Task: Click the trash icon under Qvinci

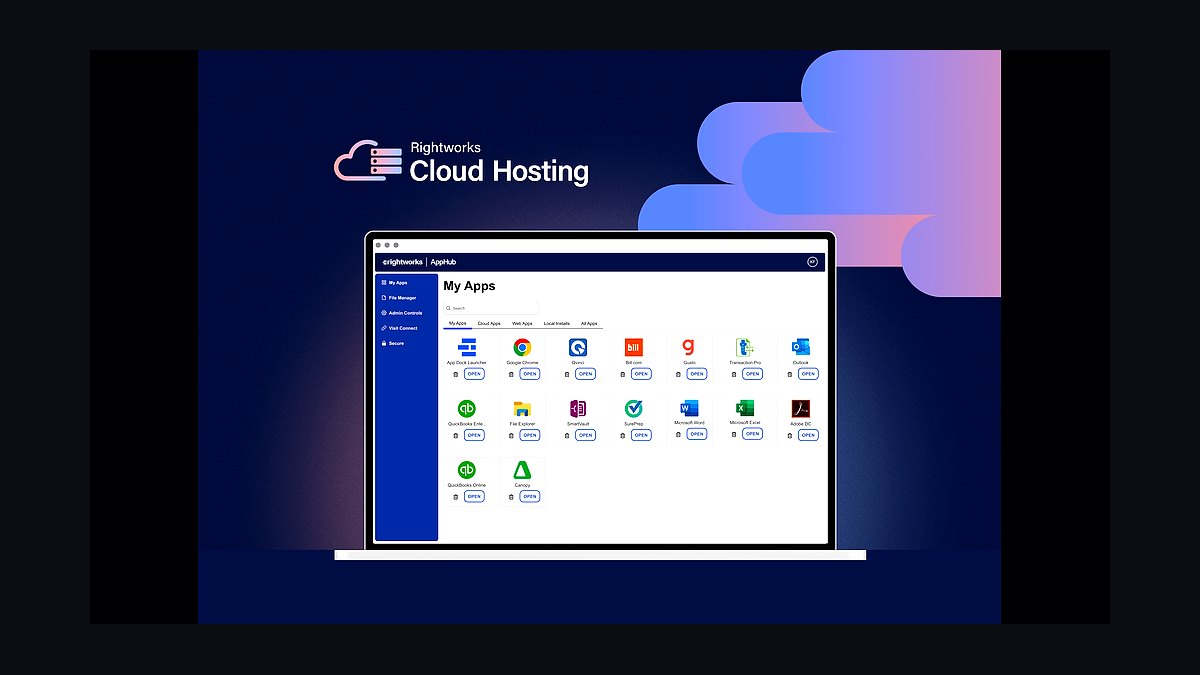Action: click(x=567, y=374)
